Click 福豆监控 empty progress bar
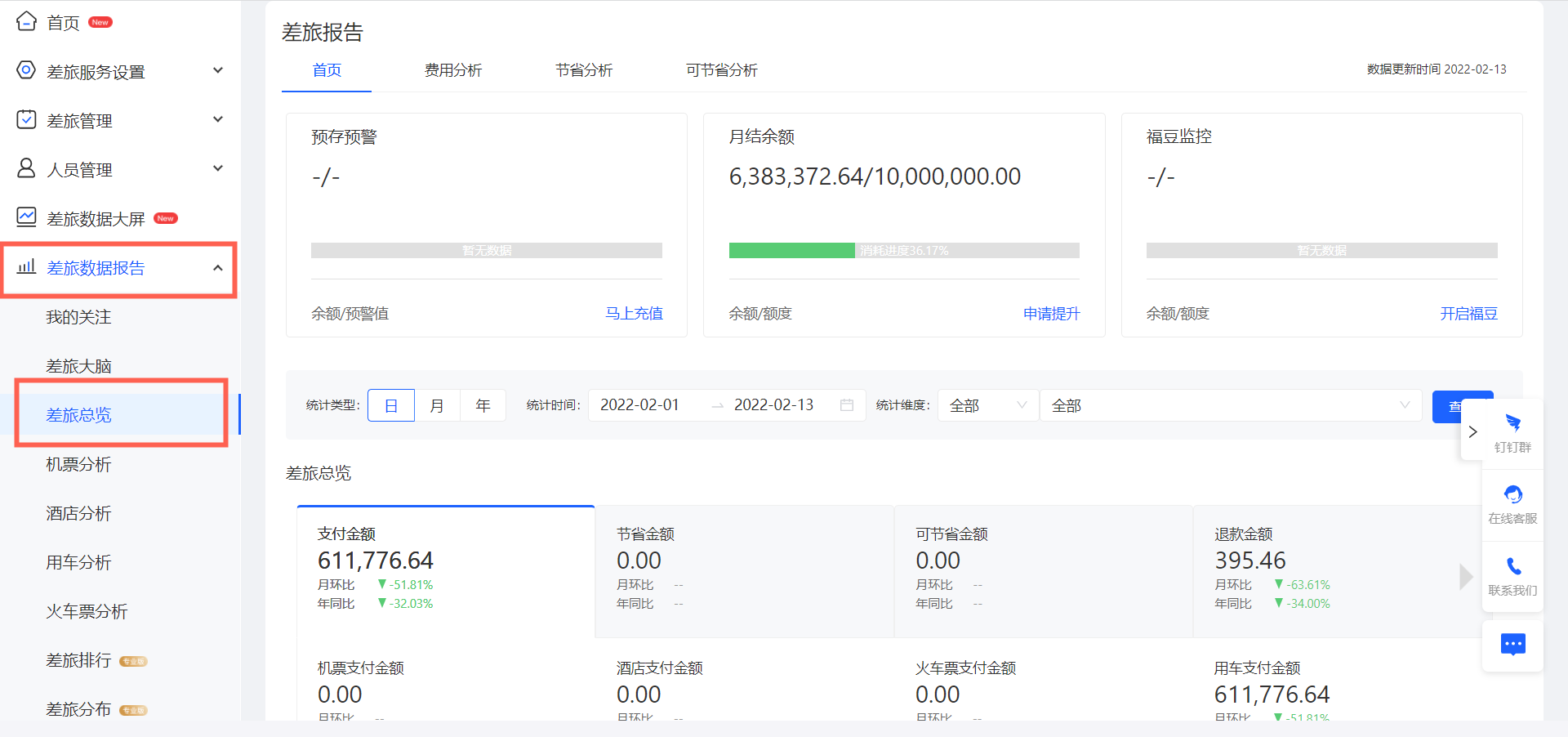Image resolution: width=1568 pixels, height=737 pixels. click(1322, 250)
